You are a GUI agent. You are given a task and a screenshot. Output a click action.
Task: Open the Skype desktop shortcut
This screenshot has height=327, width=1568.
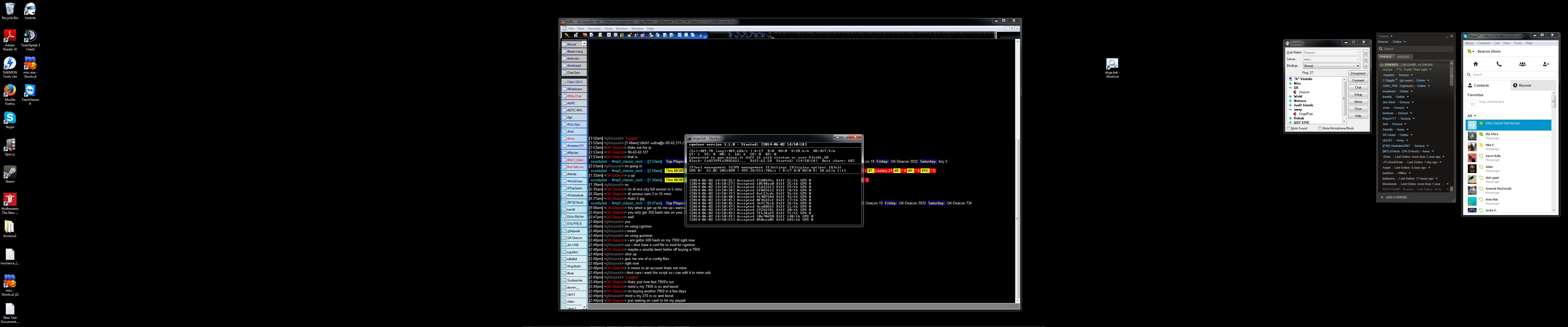[x=10, y=120]
